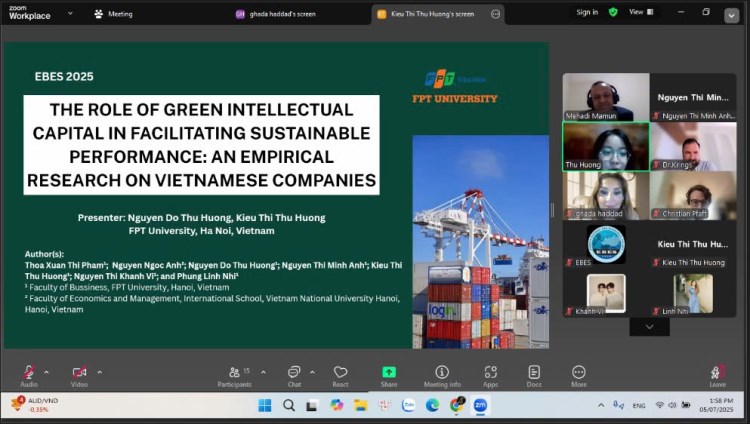Select the EBES participant tile
Viewport: 750px width, 424px height.
pos(606,245)
